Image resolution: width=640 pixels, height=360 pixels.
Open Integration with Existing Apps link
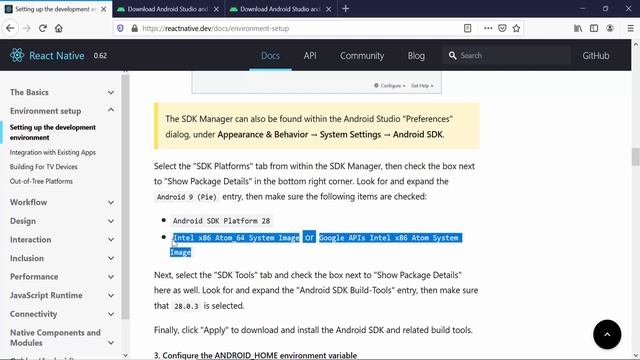[53, 152]
